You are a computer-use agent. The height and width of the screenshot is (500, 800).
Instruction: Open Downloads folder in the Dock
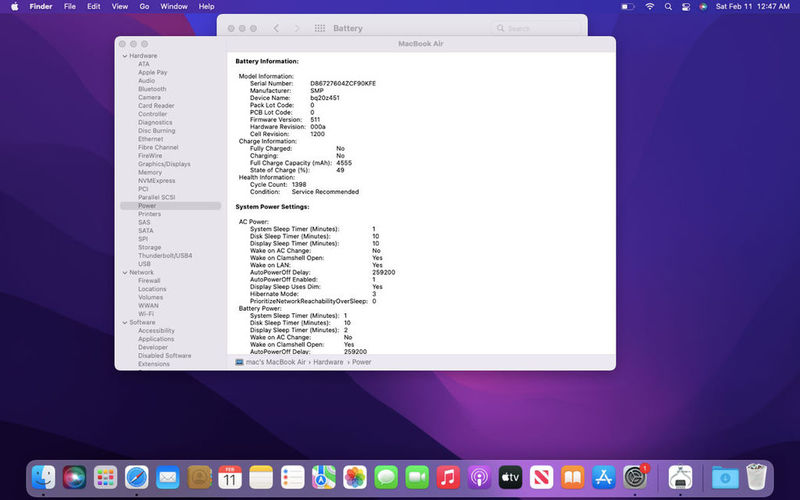coord(725,478)
